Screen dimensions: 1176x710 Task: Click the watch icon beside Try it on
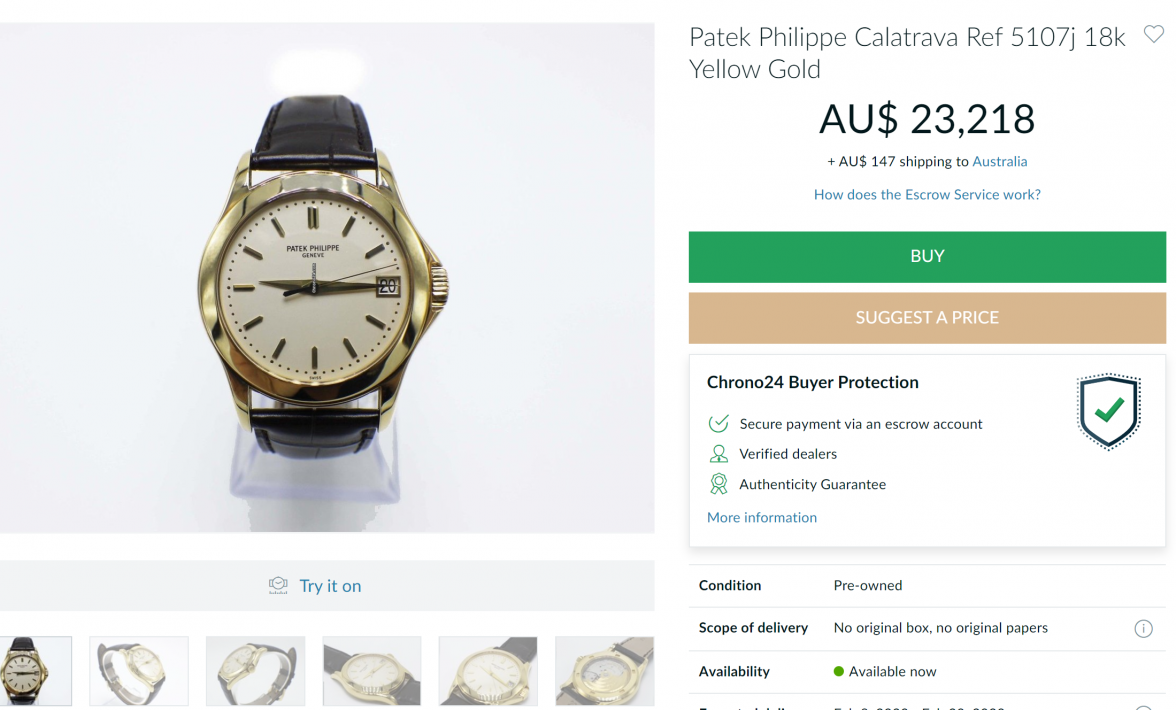[278, 586]
